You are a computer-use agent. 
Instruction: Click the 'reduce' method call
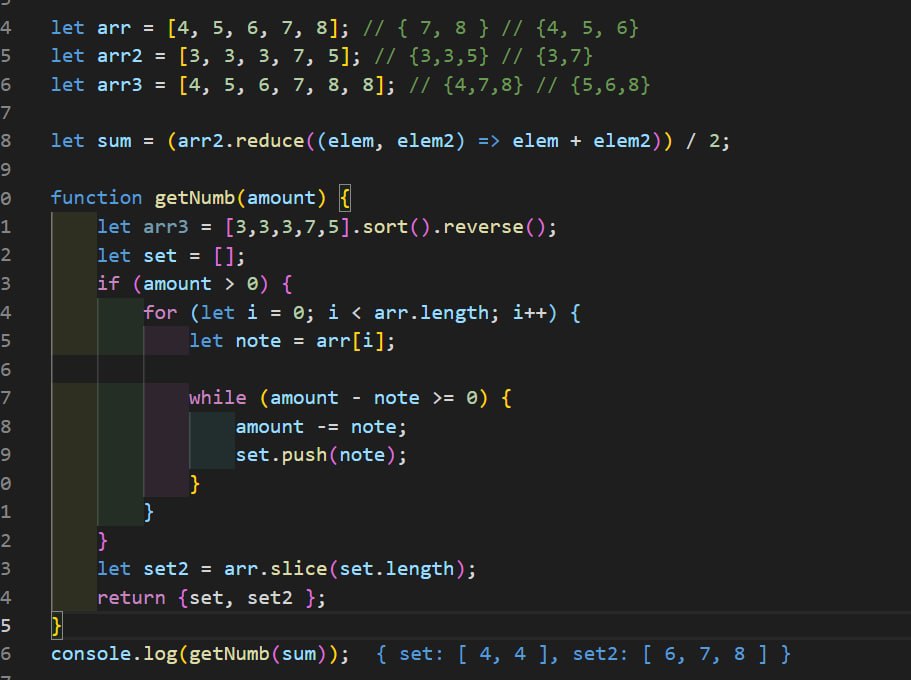tap(270, 141)
